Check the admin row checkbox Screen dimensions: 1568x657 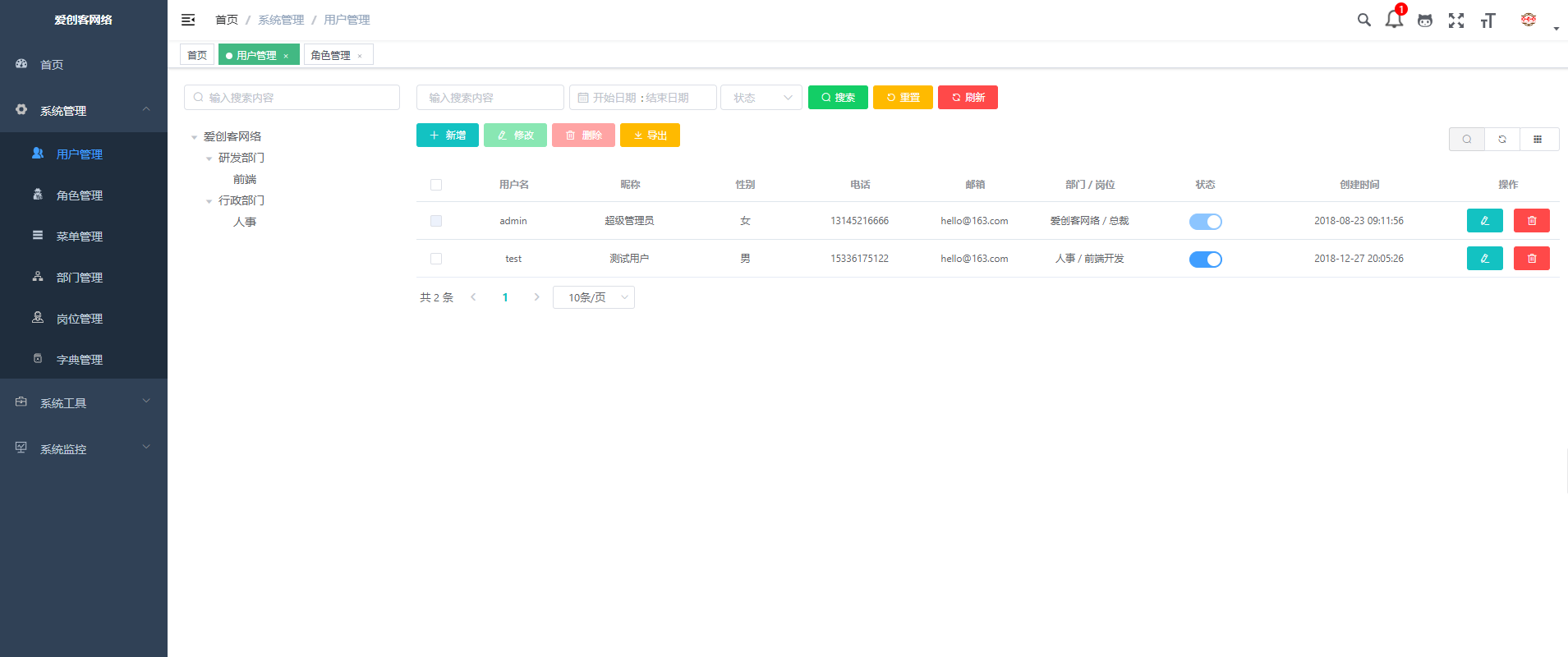point(436,221)
